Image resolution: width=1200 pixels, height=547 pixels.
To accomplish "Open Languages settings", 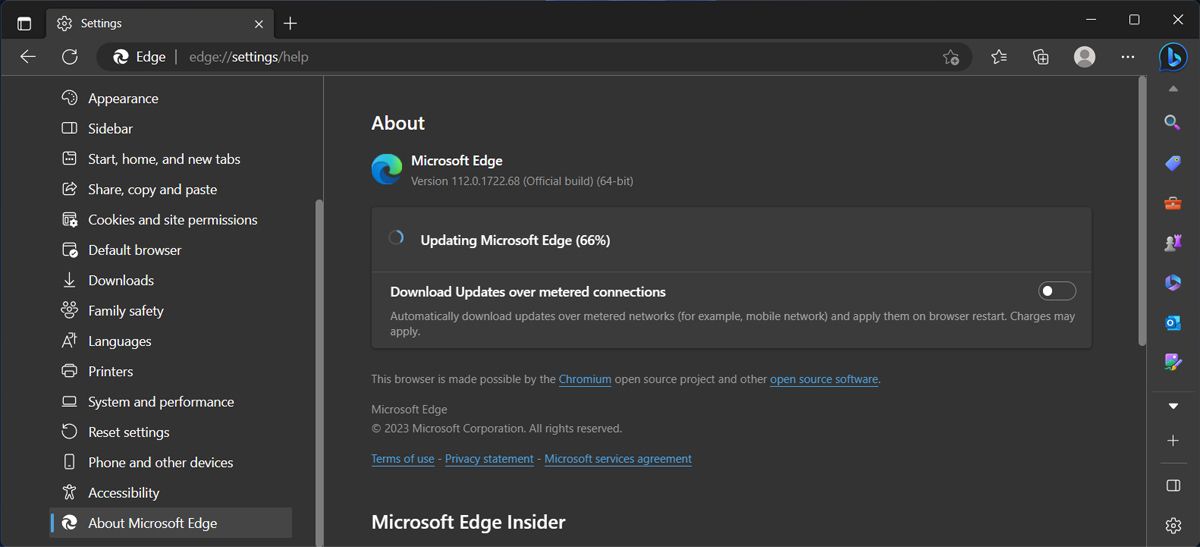I will pyautogui.click(x=171, y=341).
